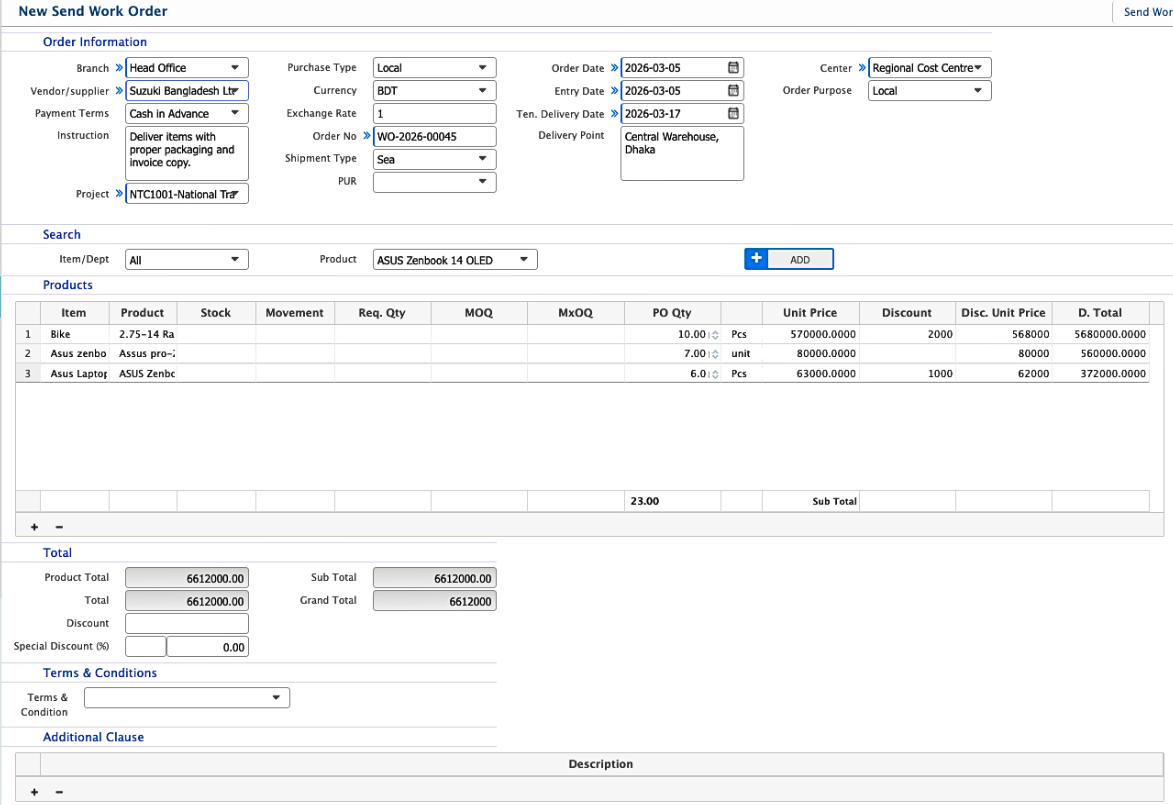Click the Delivery Point text area
The width and height of the screenshot is (1173, 805).
coord(682,153)
